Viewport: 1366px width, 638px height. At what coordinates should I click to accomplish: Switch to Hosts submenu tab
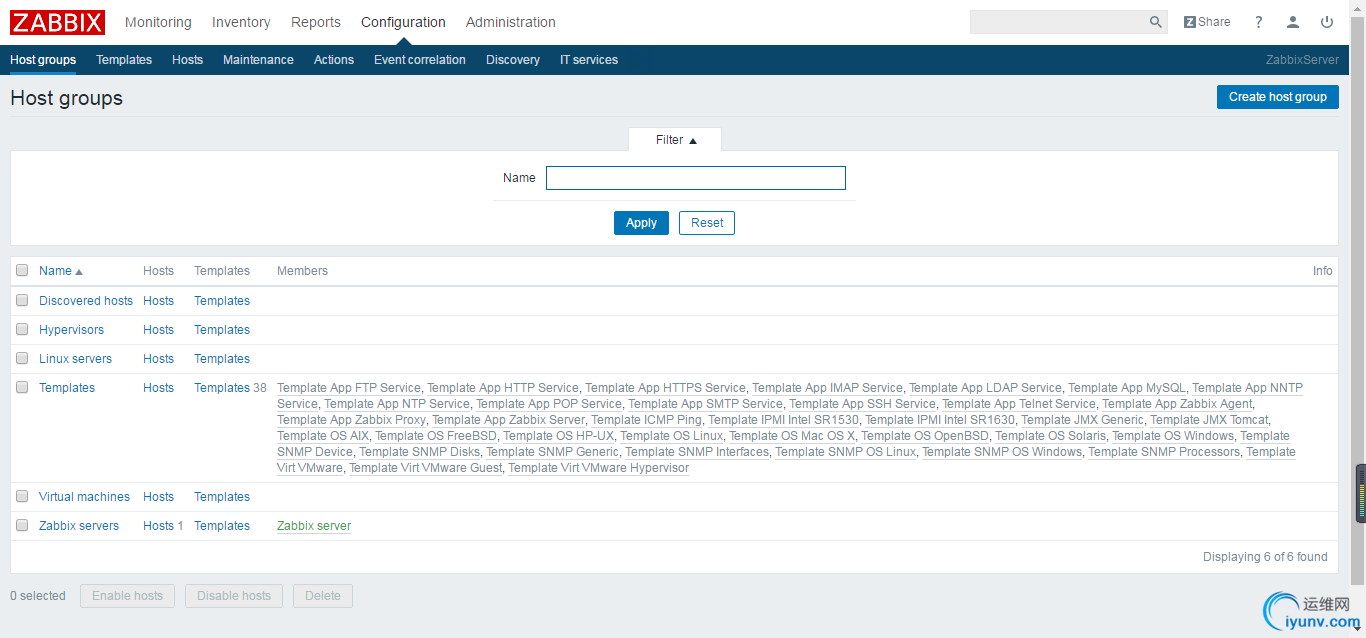tap(187, 60)
